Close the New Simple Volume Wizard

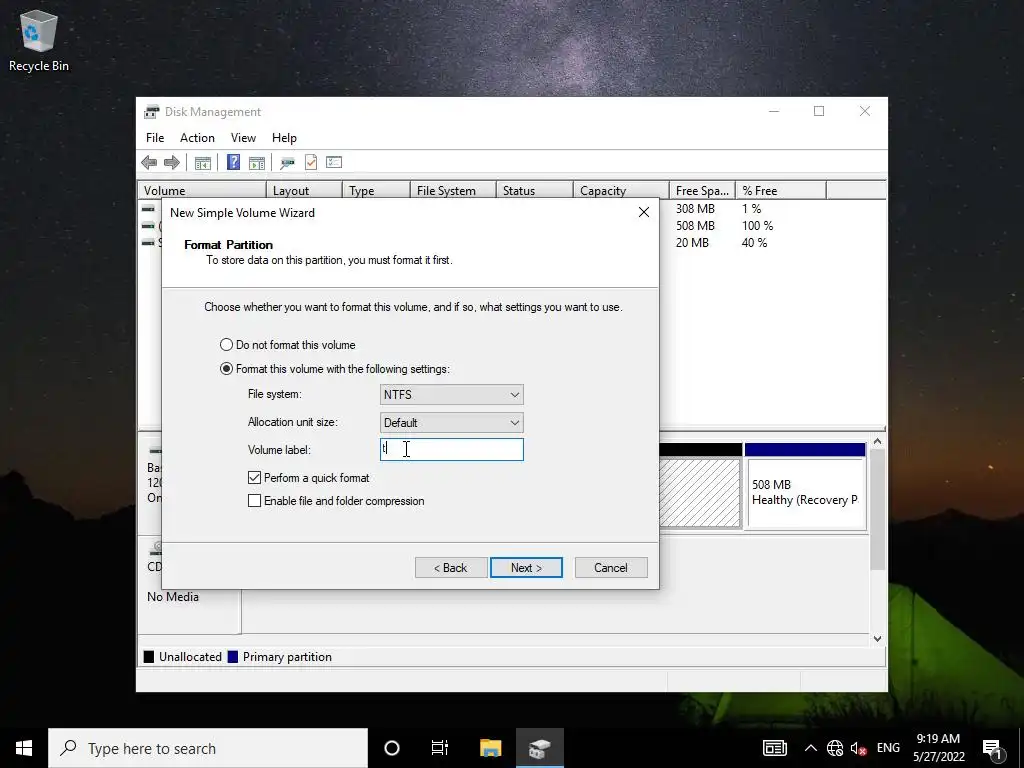643,212
